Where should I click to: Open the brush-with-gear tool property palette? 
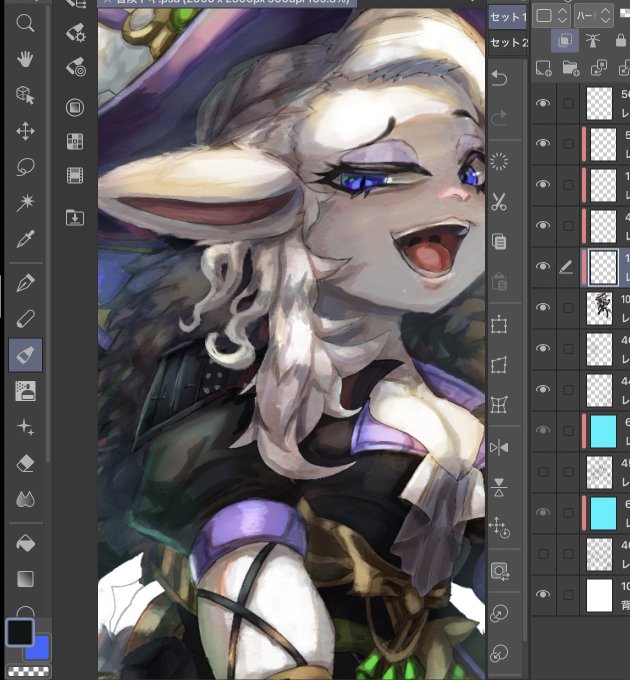click(x=75, y=33)
